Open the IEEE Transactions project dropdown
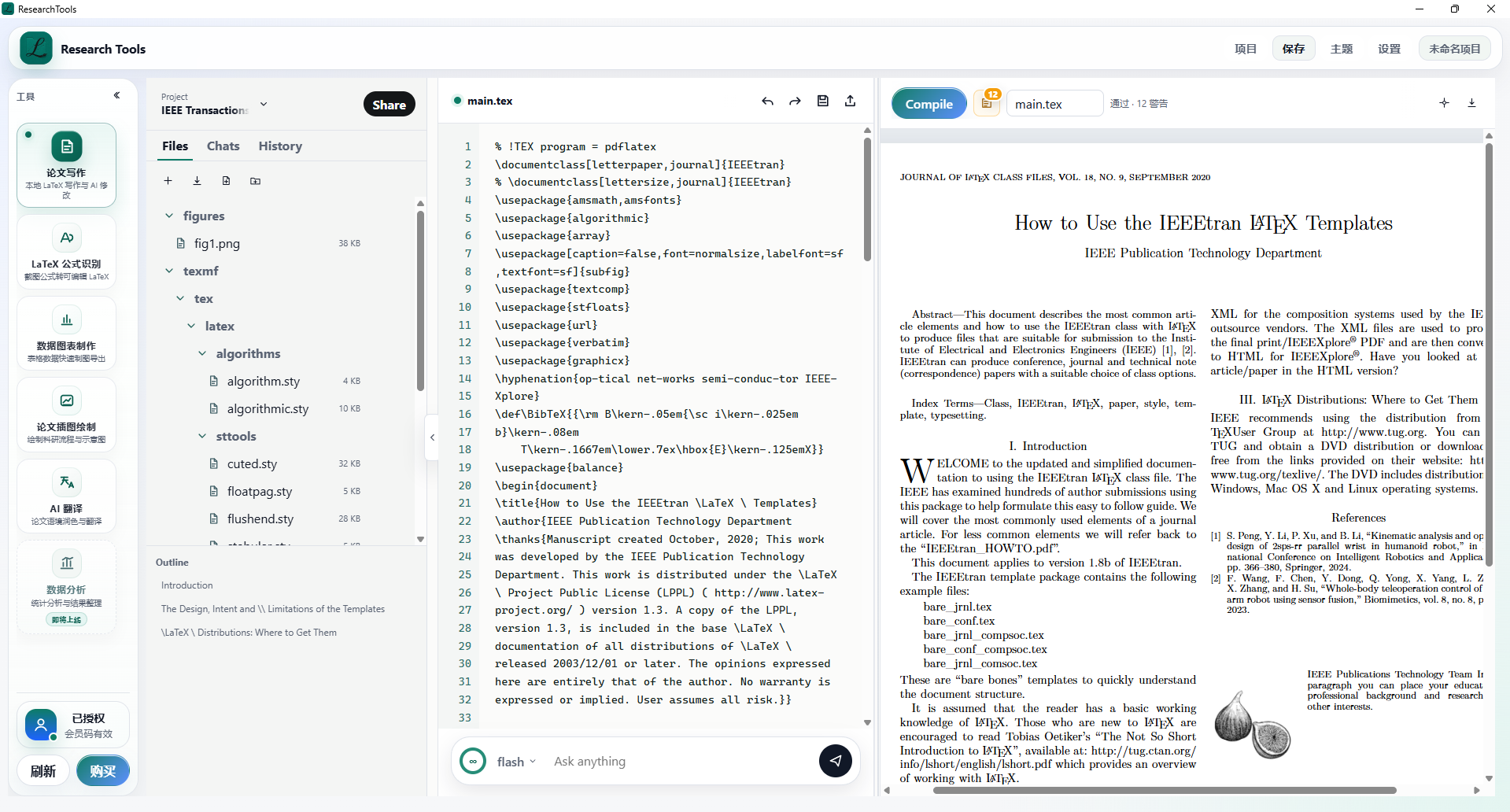The height and width of the screenshot is (812, 1510). coord(215,104)
